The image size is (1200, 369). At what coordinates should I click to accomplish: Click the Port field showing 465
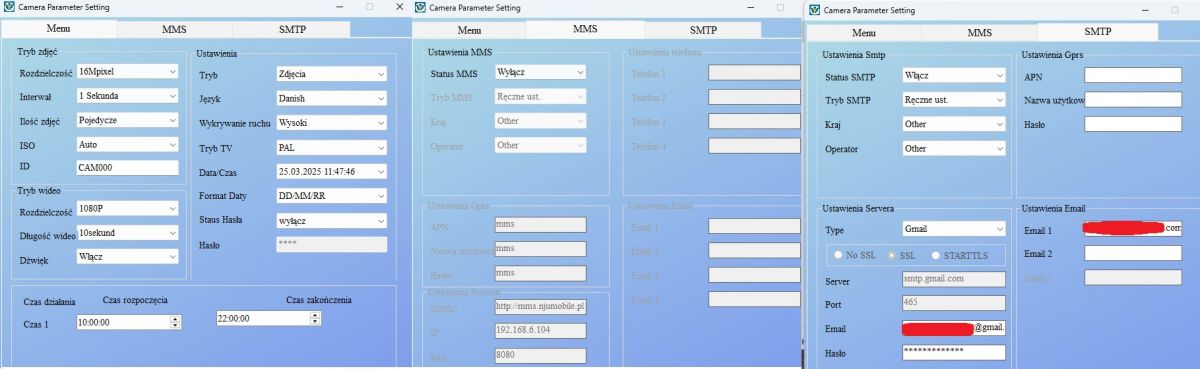pyautogui.click(x=953, y=303)
